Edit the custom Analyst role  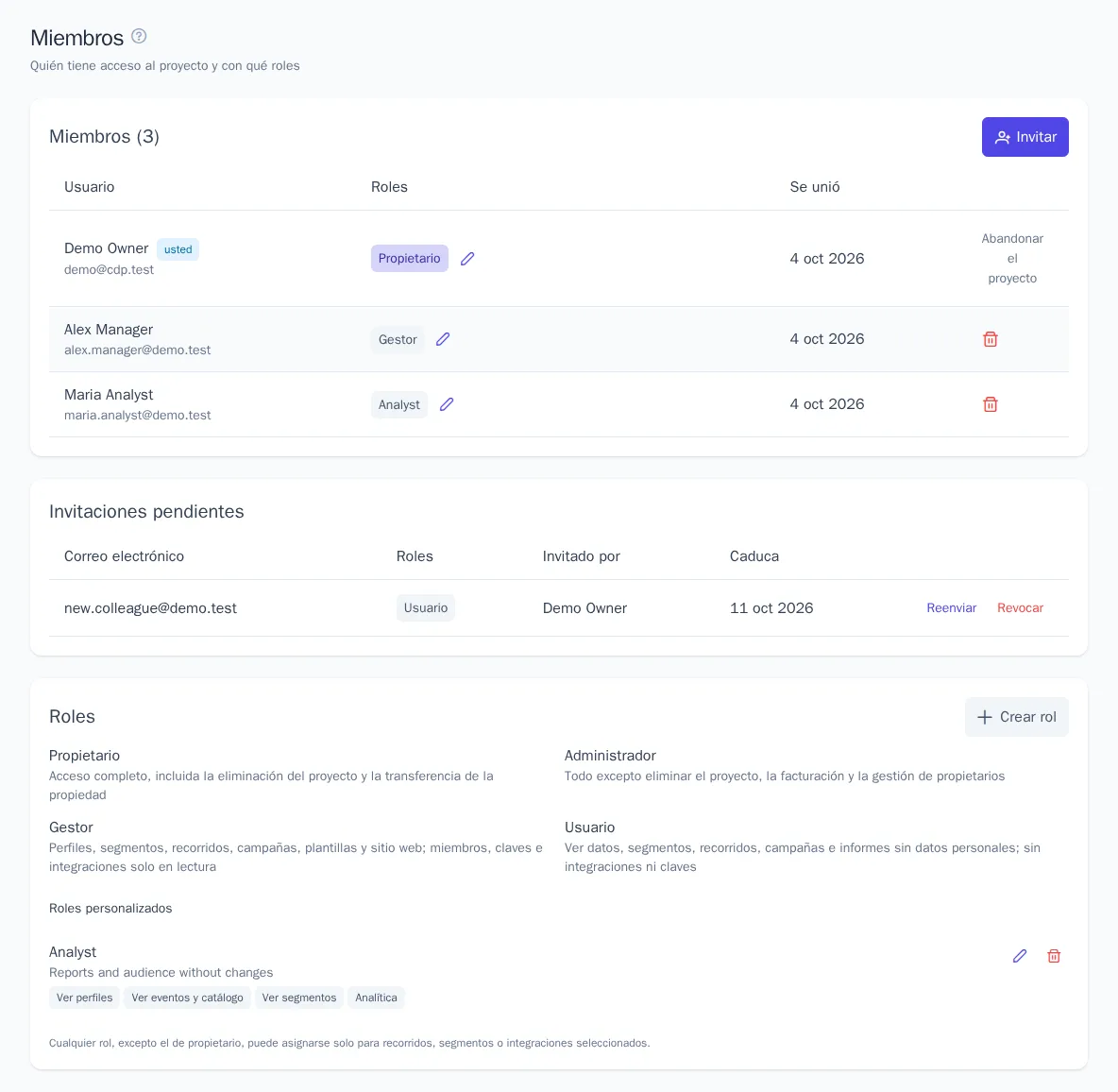click(x=1020, y=956)
